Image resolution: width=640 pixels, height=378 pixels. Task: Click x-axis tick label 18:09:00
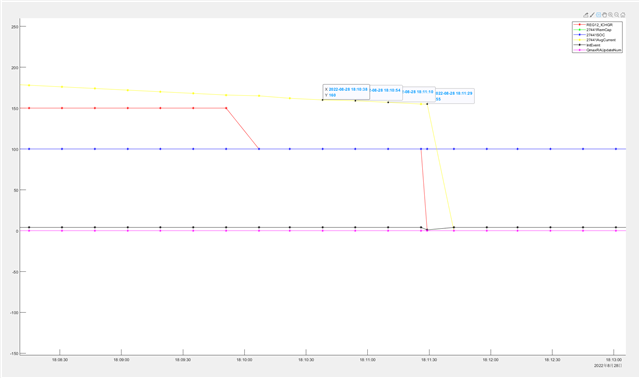tap(121, 360)
